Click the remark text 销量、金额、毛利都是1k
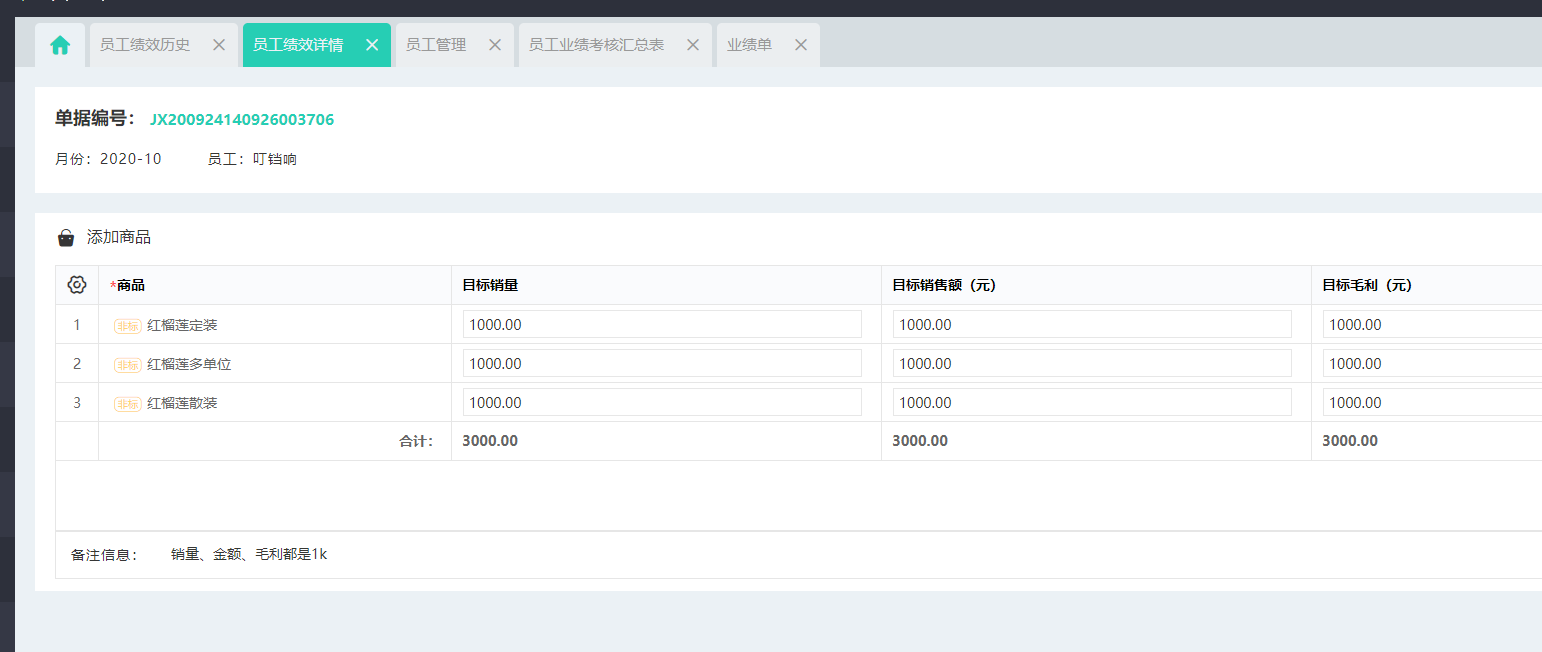This screenshot has width=1542, height=652. tap(249, 554)
